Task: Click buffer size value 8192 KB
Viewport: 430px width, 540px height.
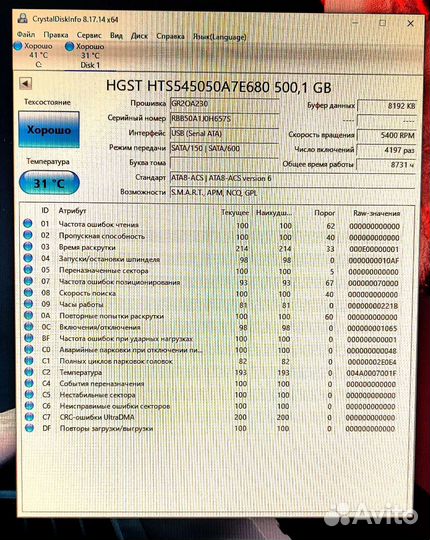Action: tap(387, 106)
